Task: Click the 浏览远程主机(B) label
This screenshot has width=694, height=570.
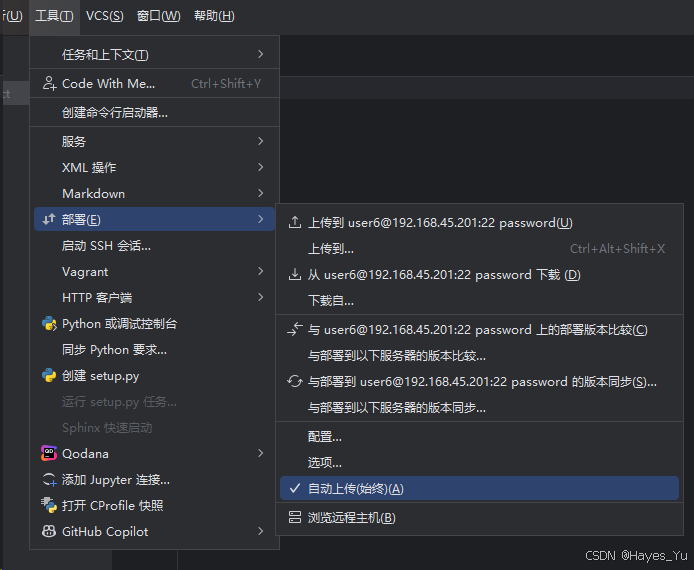Action: pyautogui.click(x=351, y=517)
